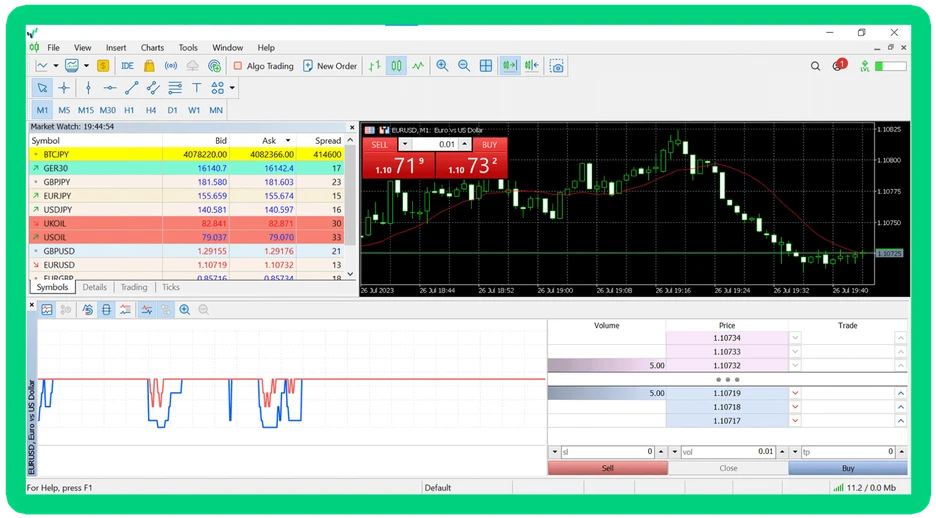
Task: Open the Signals broadcast icon
Action: [x=171, y=66]
